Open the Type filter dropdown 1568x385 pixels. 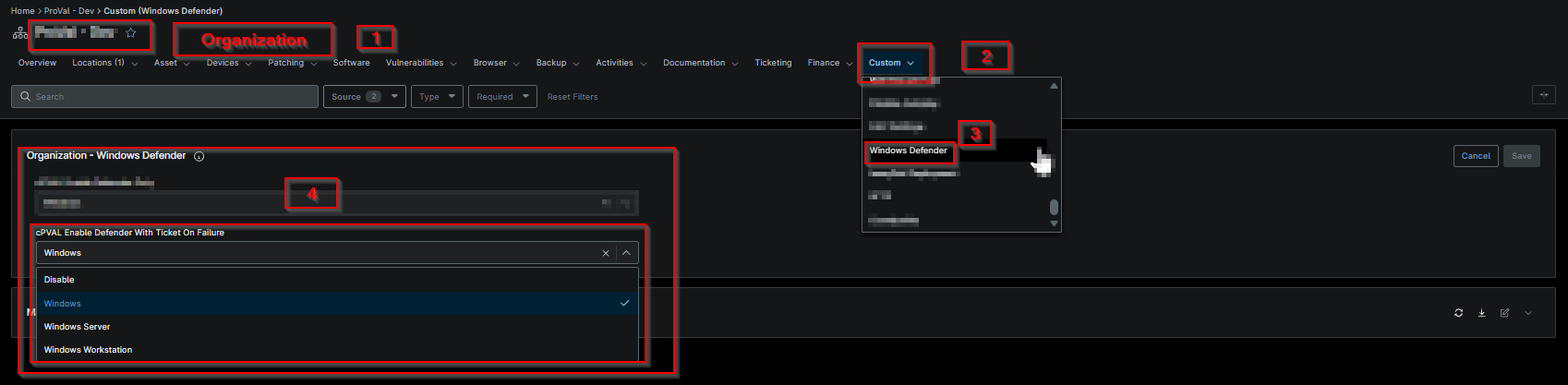(x=437, y=96)
